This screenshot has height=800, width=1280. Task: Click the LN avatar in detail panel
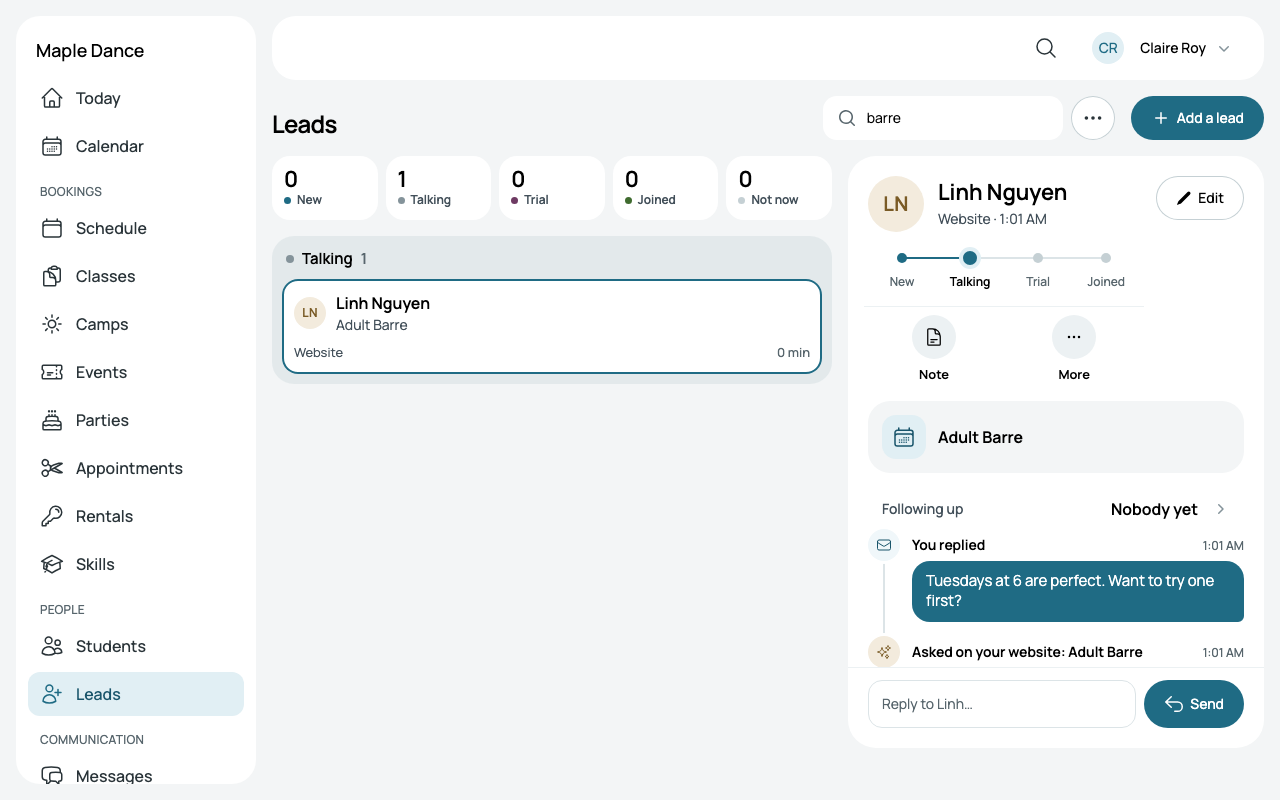pyautogui.click(x=896, y=204)
